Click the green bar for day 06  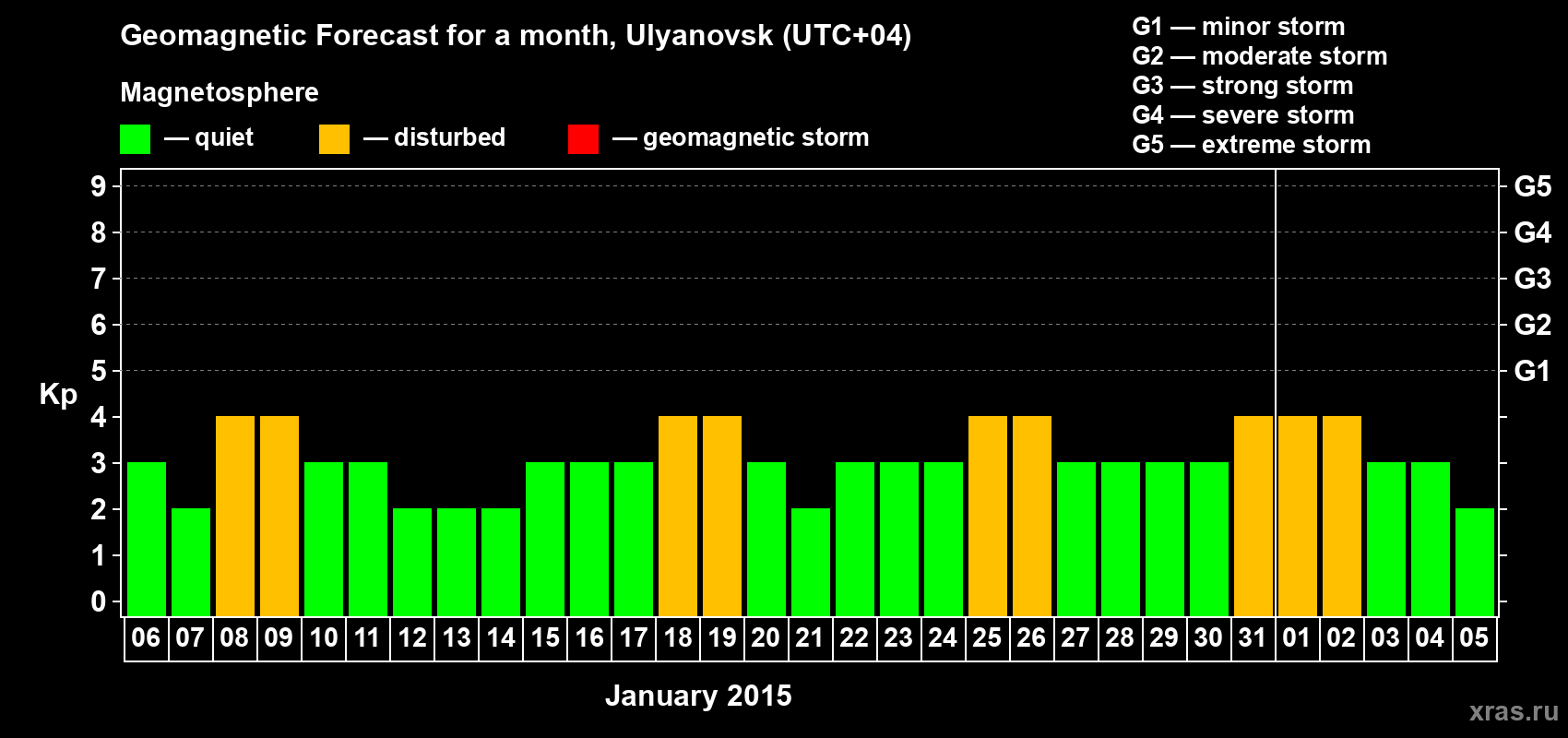coord(147,540)
